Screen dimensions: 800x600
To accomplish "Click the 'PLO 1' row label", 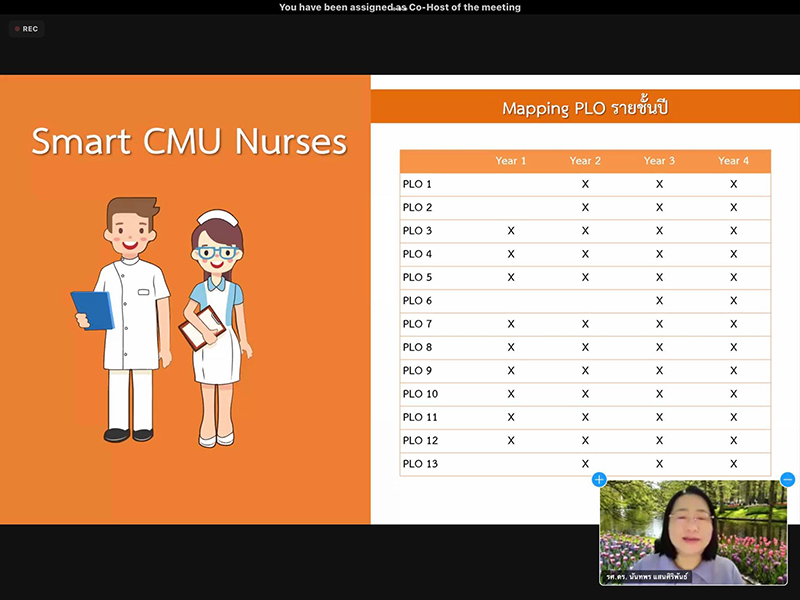I will tap(417, 184).
